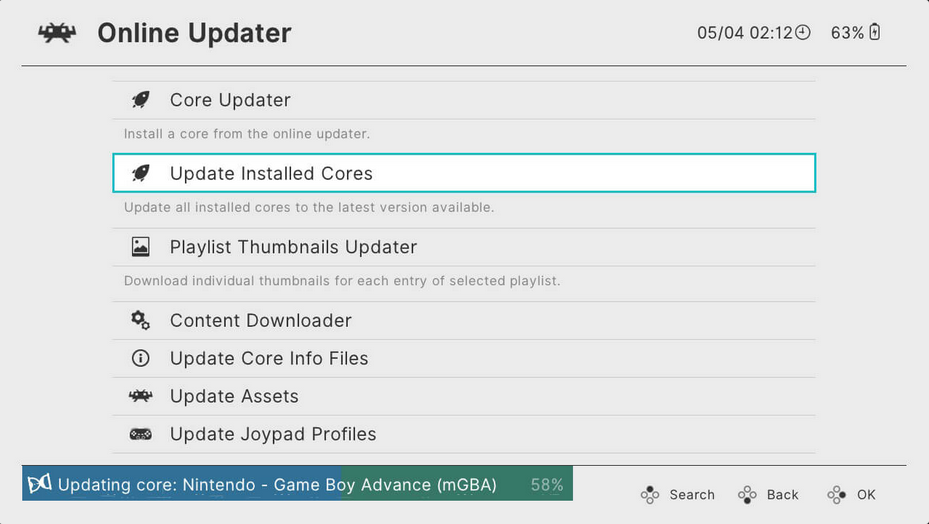Click the rocket icon beside Update Installed Cores

(x=140, y=173)
